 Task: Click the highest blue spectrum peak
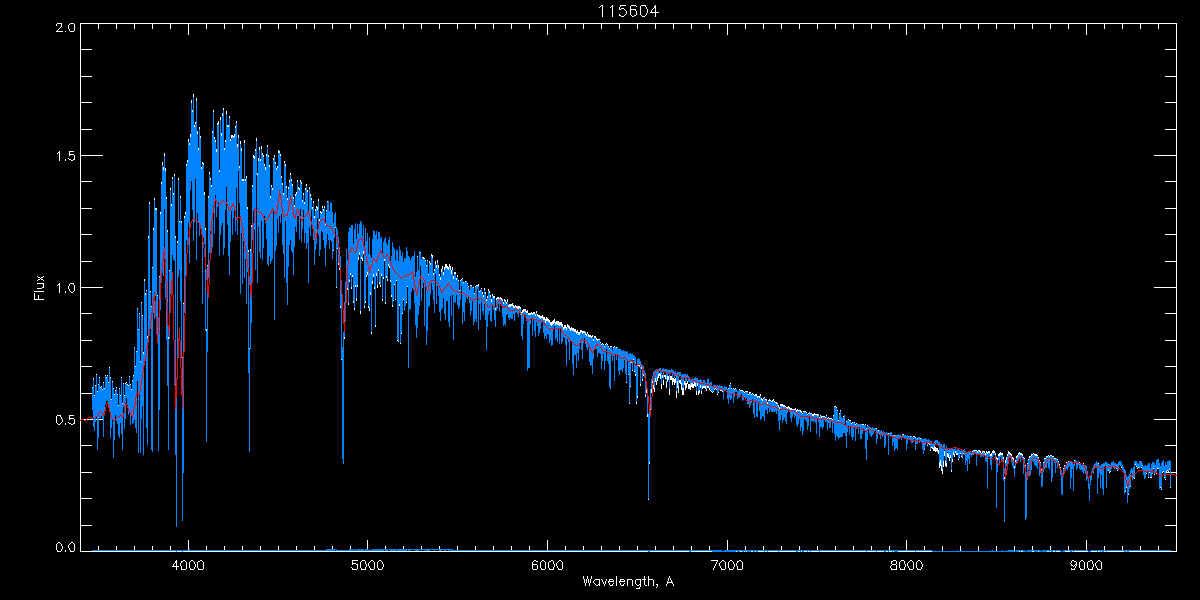(x=192, y=98)
